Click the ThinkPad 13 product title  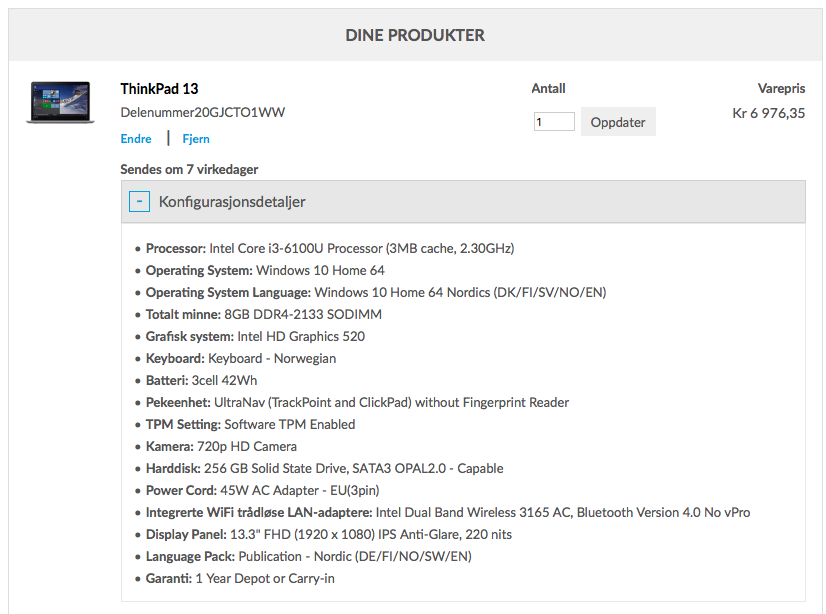click(x=159, y=88)
